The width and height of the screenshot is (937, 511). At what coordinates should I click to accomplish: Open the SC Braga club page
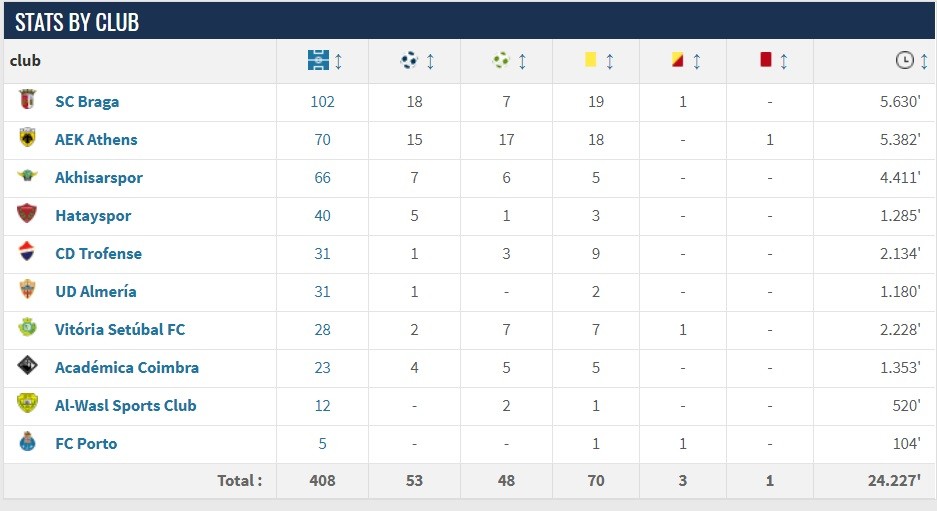click(x=87, y=102)
